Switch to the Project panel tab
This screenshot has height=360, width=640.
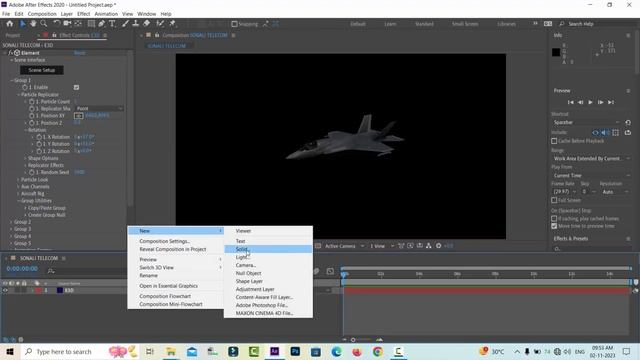tap(13, 36)
